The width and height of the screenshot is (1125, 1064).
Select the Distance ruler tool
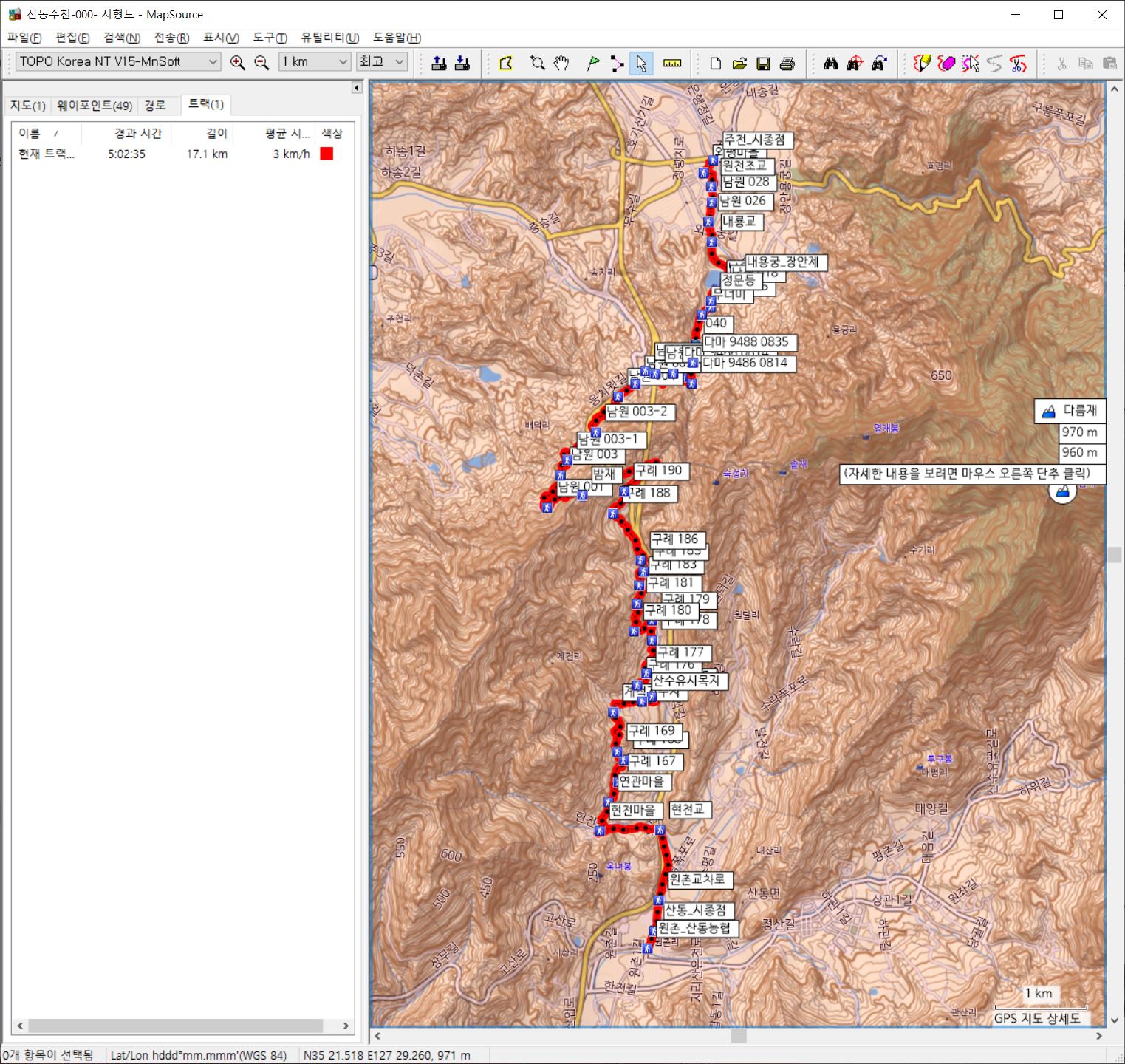click(x=672, y=63)
